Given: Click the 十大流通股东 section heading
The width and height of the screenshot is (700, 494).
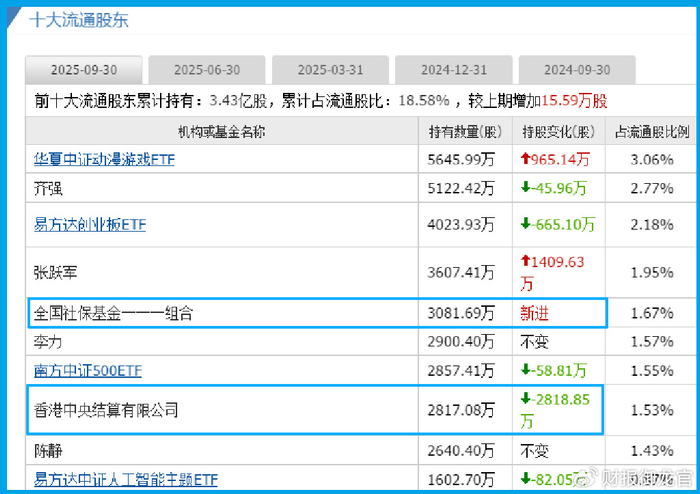Looking at the screenshot, I should click(79, 20).
